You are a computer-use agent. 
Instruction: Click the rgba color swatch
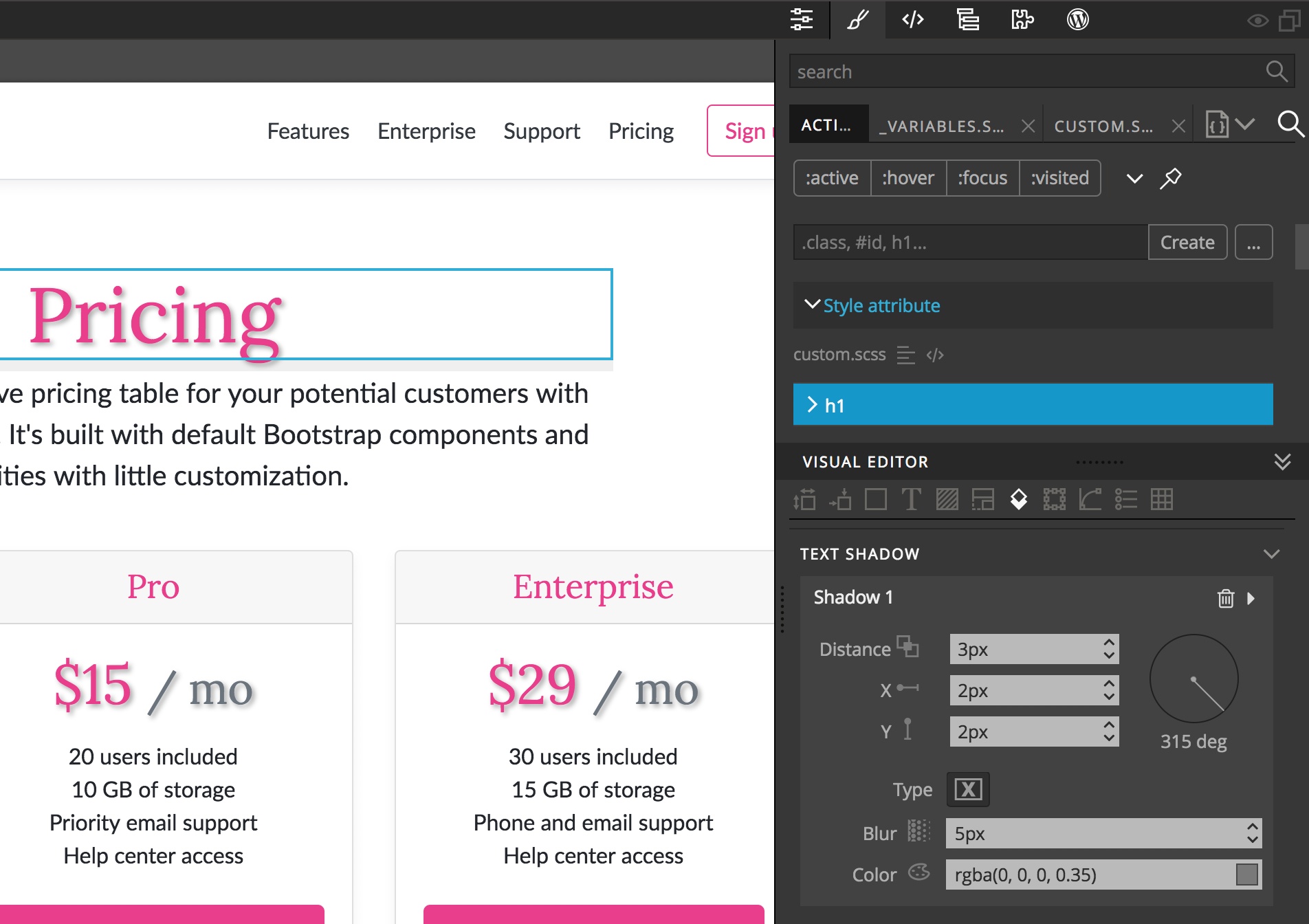click(1246, 874)
